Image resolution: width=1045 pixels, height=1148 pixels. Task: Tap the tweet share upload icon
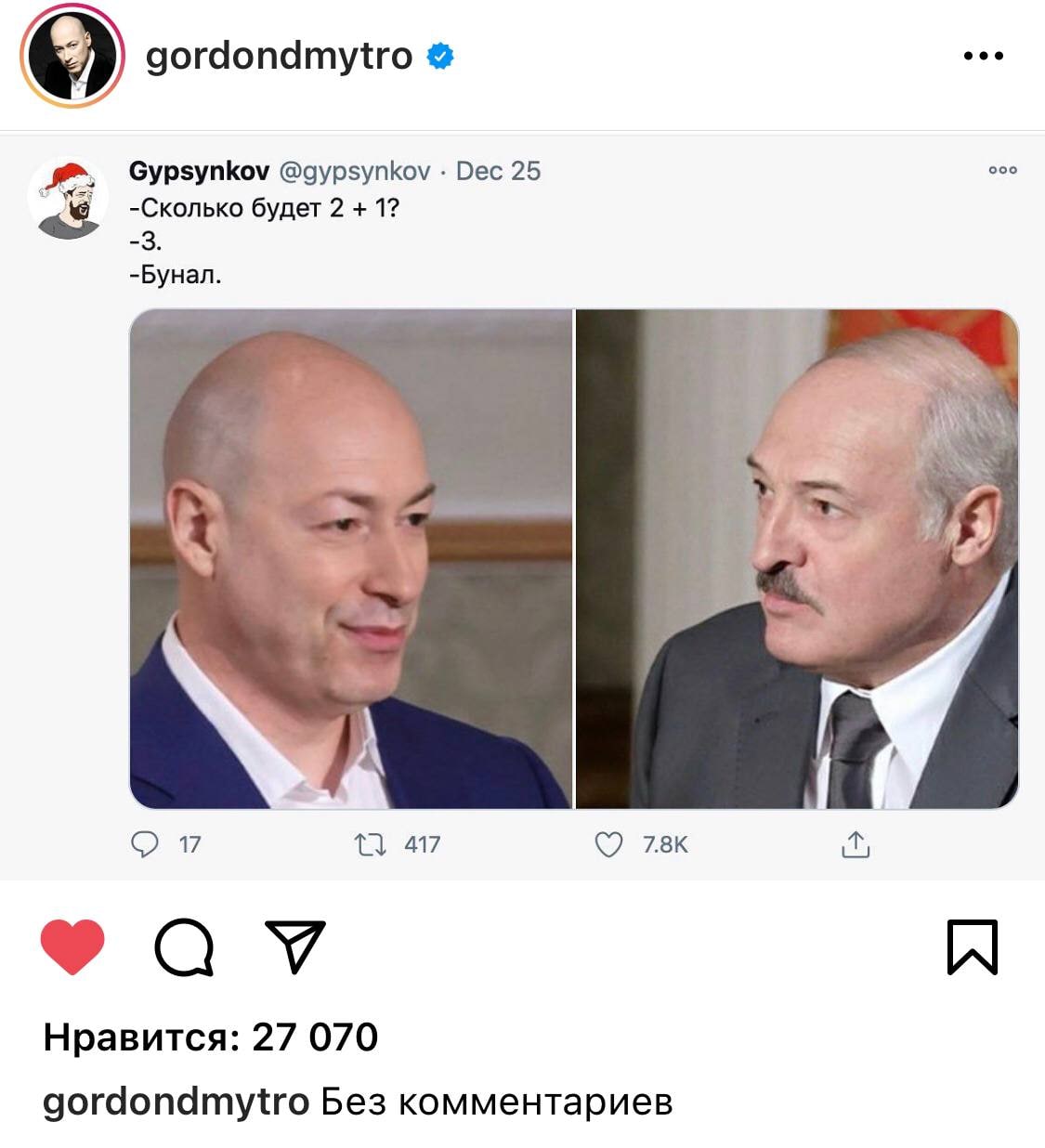[855, 843]
